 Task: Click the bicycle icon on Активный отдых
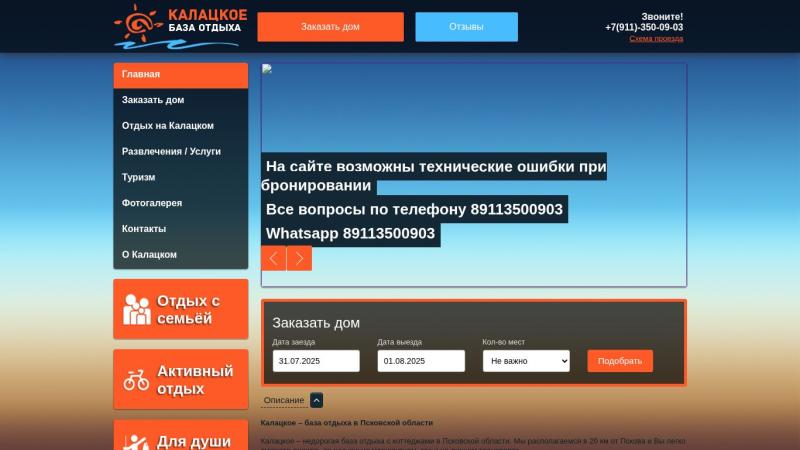(136, 381)
